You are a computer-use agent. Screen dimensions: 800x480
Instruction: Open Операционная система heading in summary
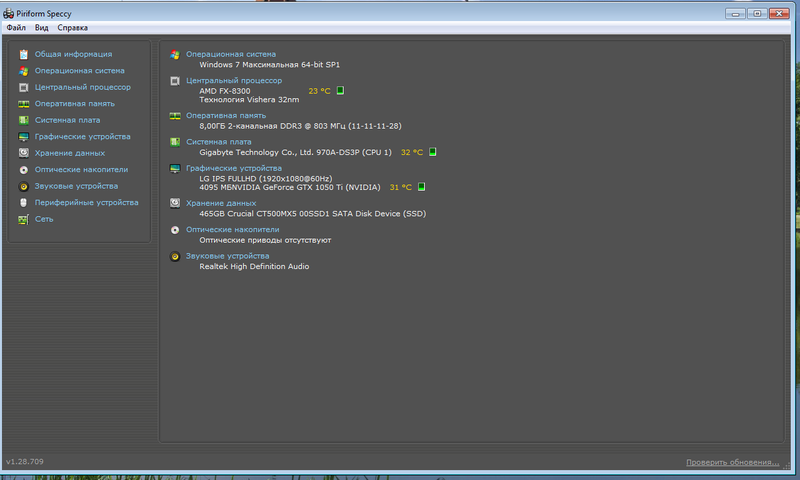click(231, 54)
